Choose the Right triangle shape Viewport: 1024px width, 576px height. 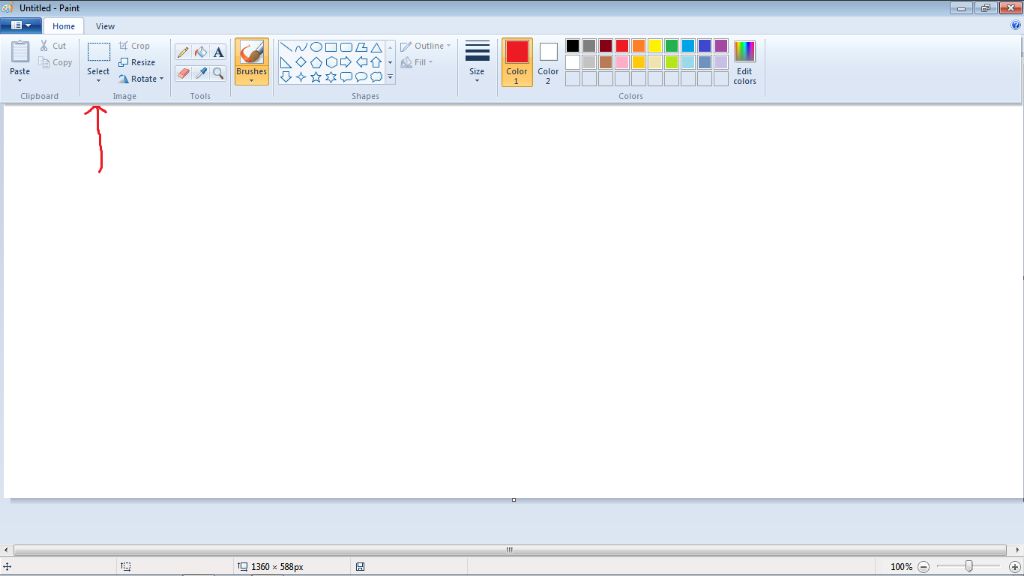pyautogui.click(x=286, y=62)
